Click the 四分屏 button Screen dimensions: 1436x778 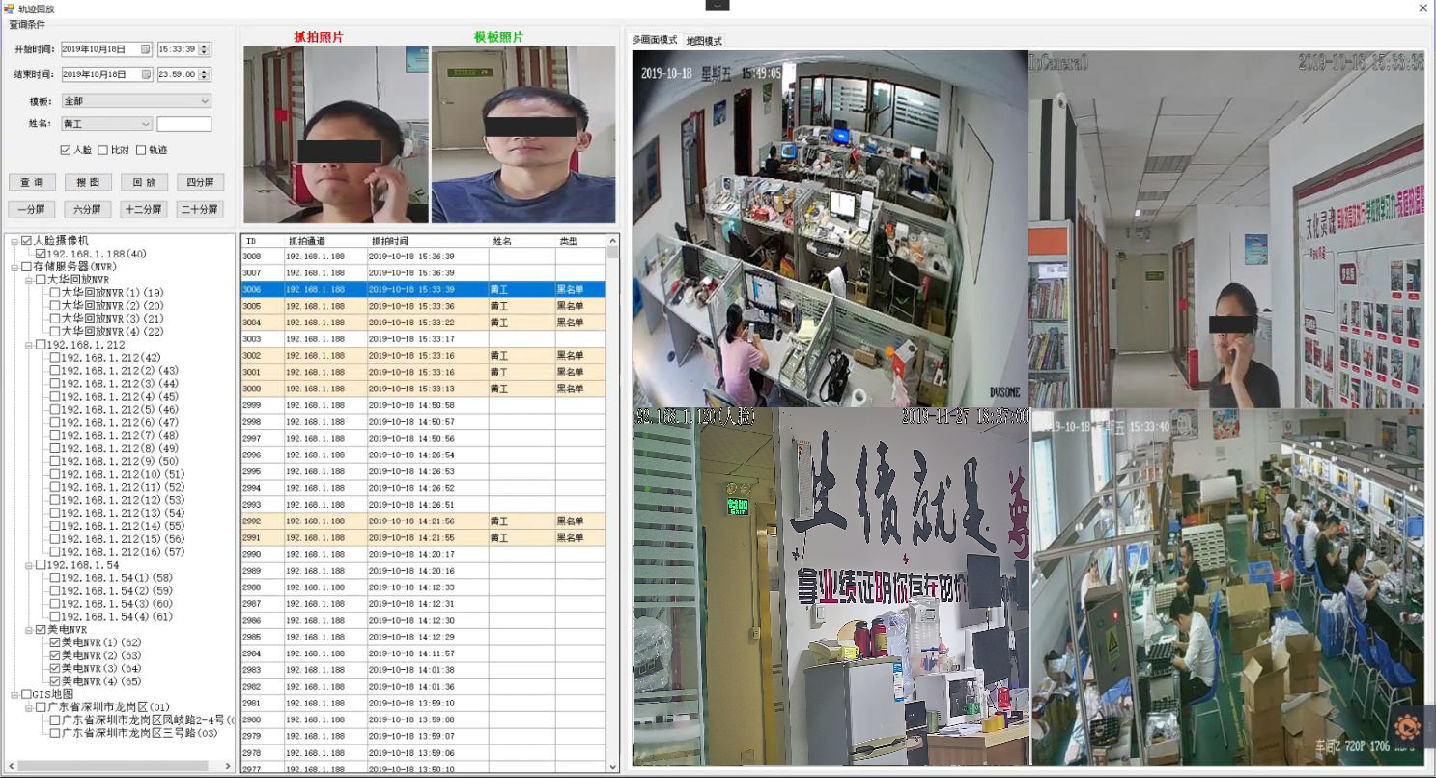click(x=200, y=183)
